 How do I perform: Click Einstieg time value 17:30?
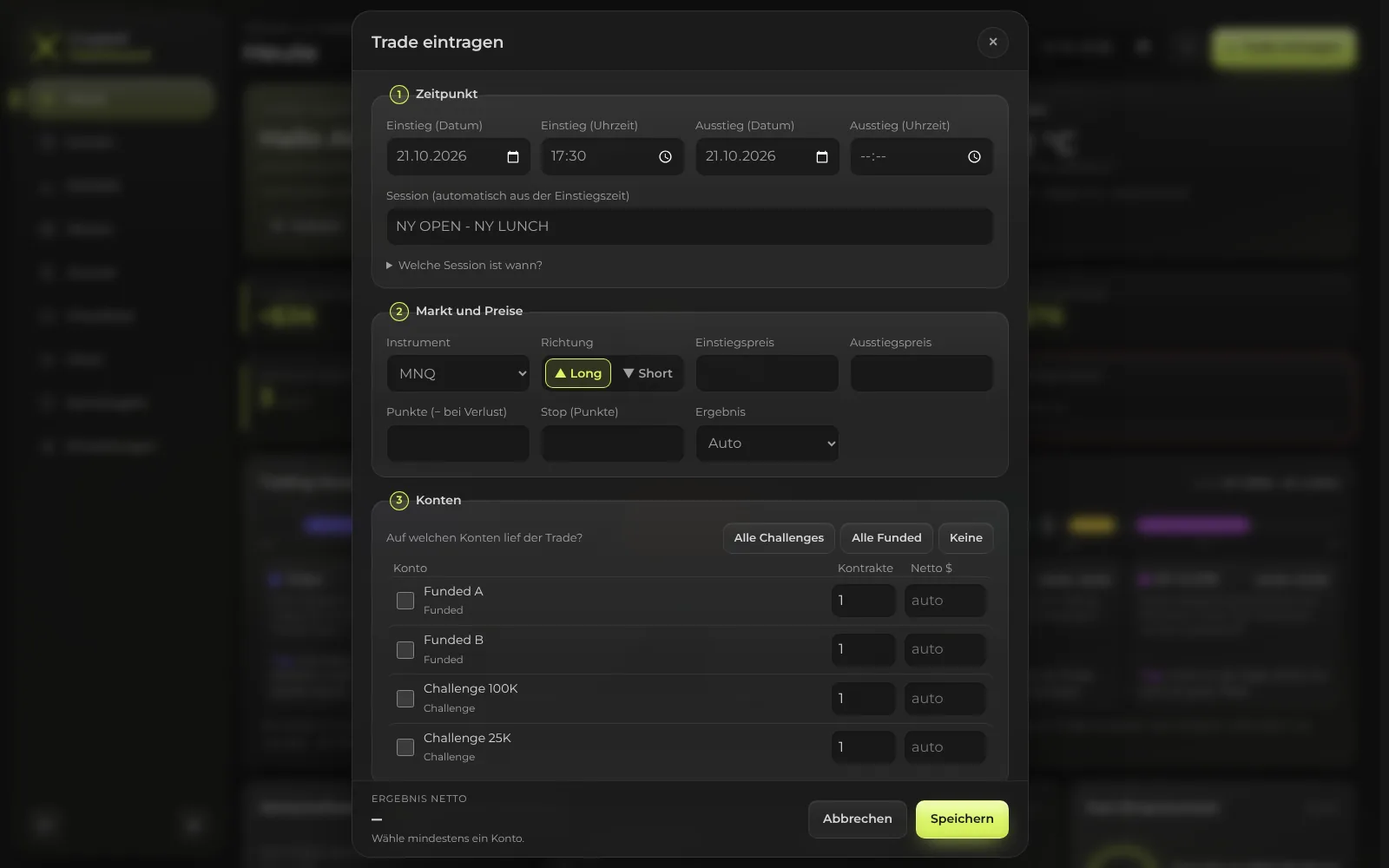click(x=569, y=156)
